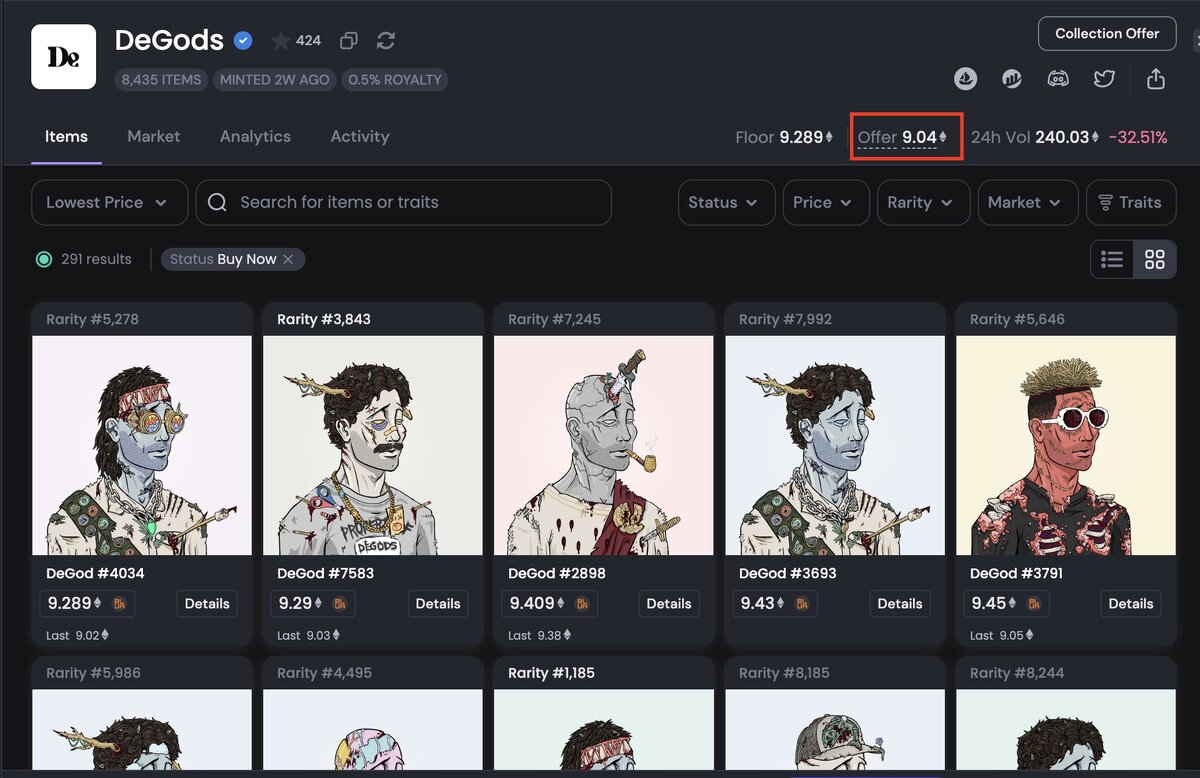
Task: Click the Collection Offer button
Action: 1107,33
